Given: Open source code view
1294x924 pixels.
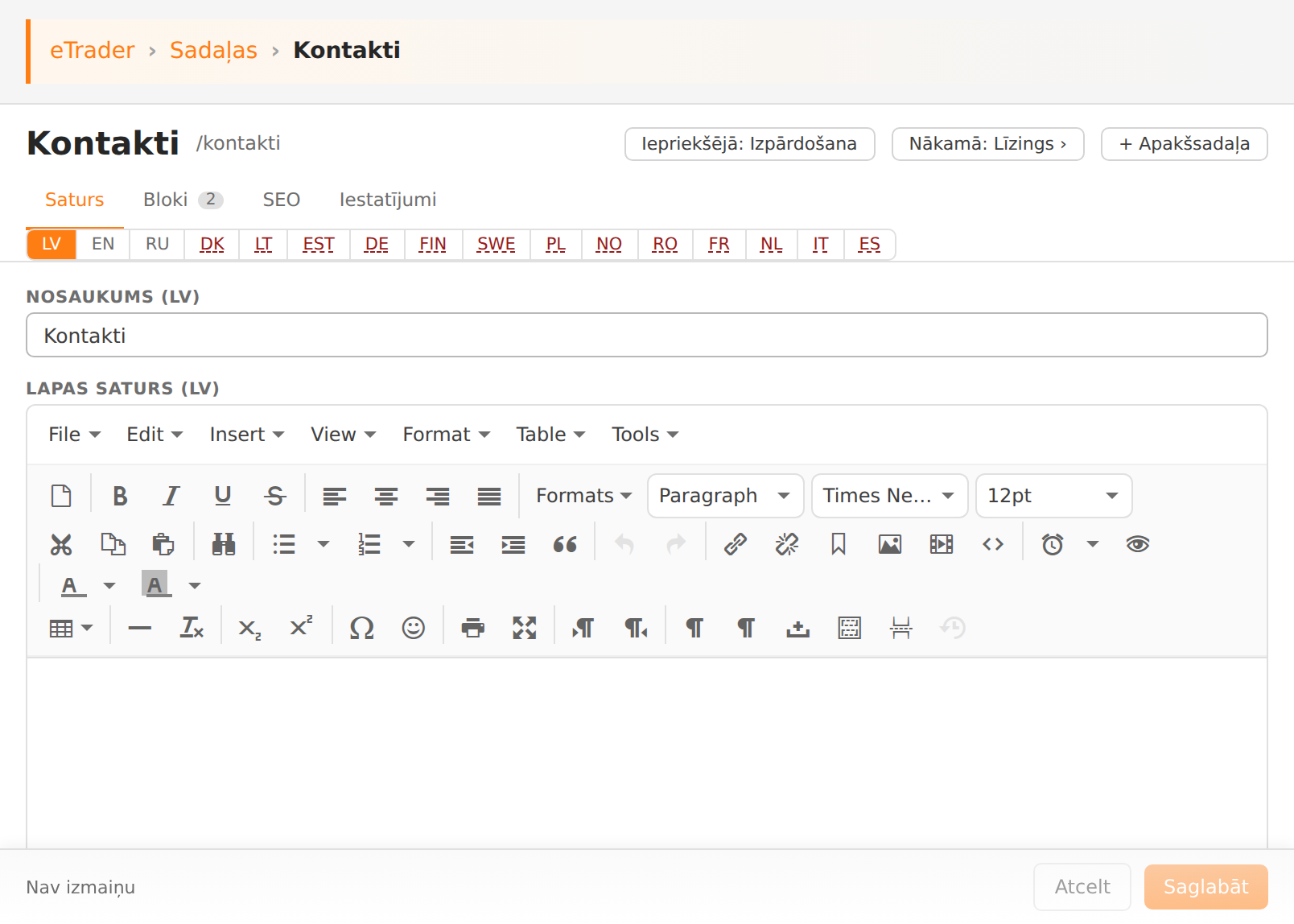Looking at the screenshot, I should (x=993, y=545).
